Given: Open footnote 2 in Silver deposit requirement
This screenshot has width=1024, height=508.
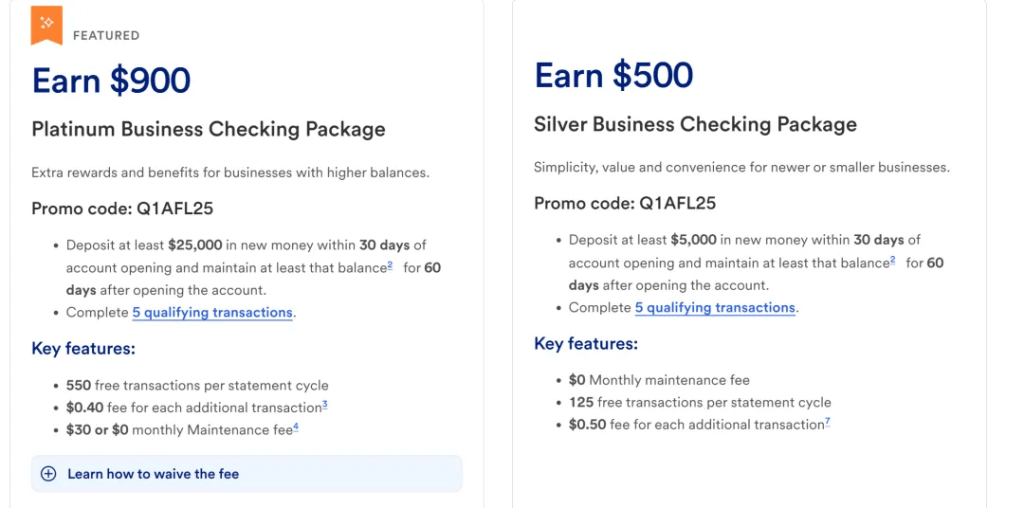Looking at the screenshot, I should [892, 261].
